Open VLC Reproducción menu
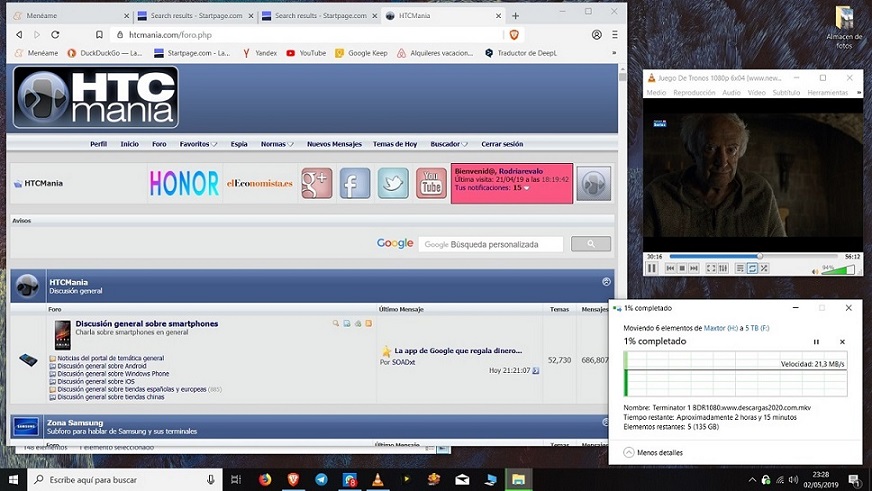This screenshot has width=872, height=491. point(694,93)
